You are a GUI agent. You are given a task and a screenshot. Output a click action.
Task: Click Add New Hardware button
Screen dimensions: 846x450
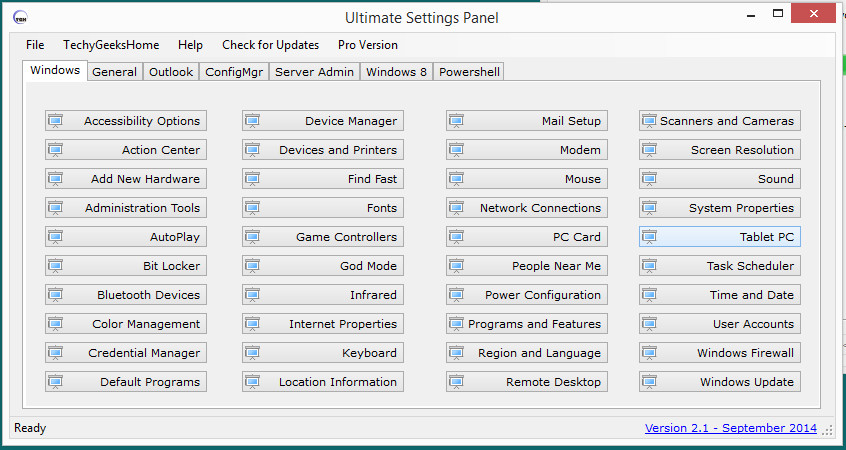pos(126,179)
